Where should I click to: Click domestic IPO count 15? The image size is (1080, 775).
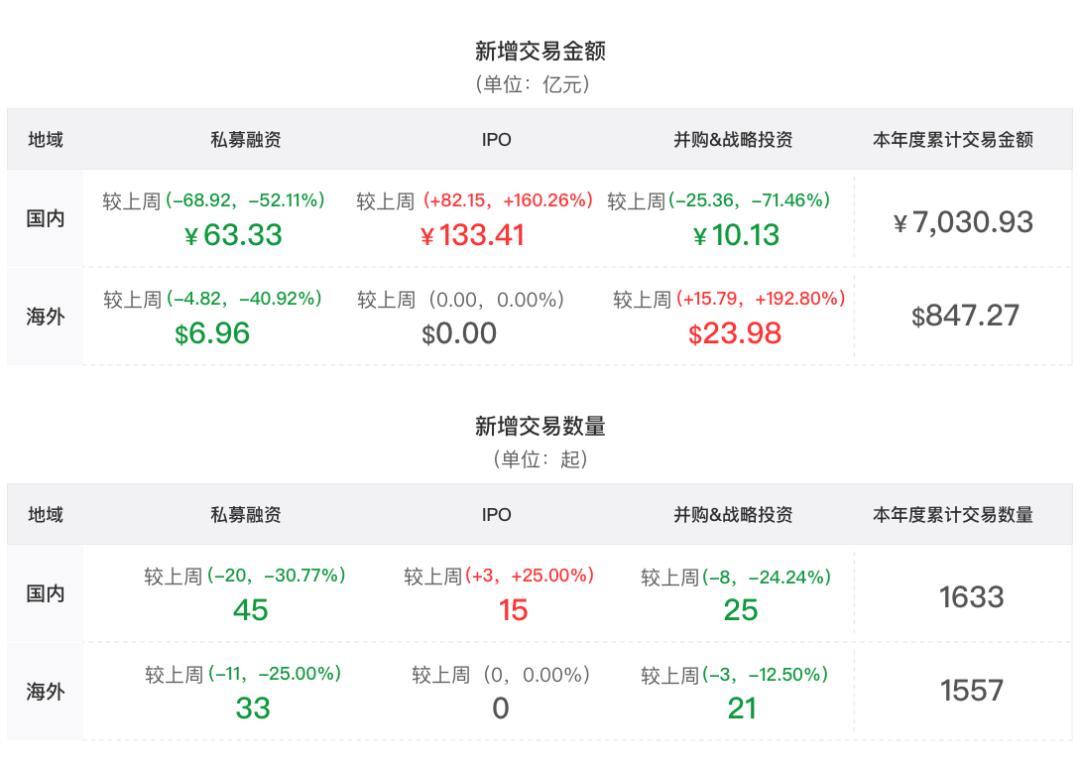(x=513, y=610)
